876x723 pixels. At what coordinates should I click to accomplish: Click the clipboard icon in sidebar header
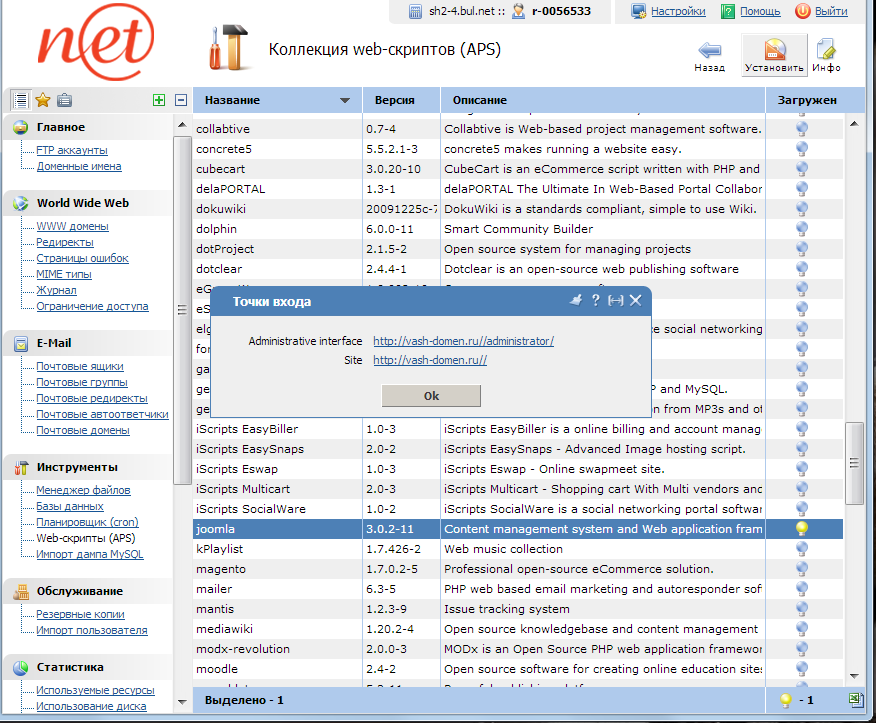pyautogui.click(x=64, y=100)
